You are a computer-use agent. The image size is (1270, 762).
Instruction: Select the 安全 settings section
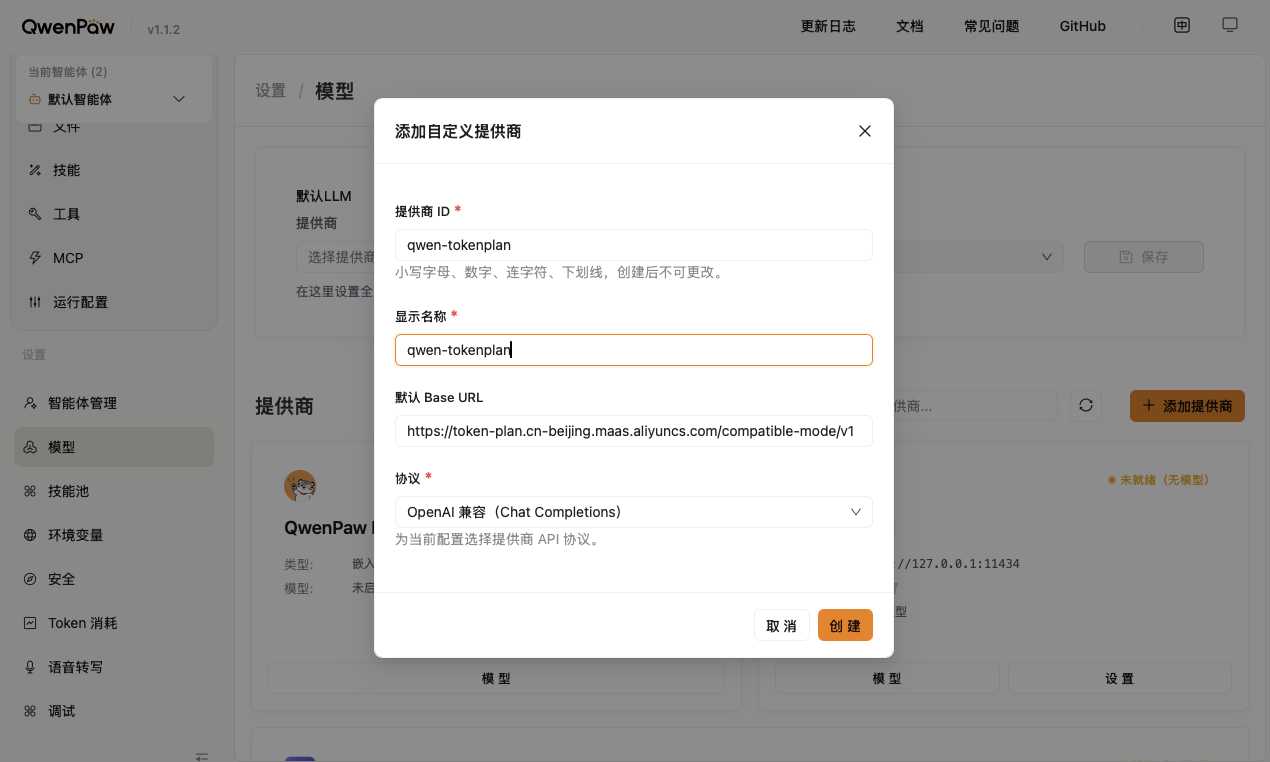coord(62,578)
